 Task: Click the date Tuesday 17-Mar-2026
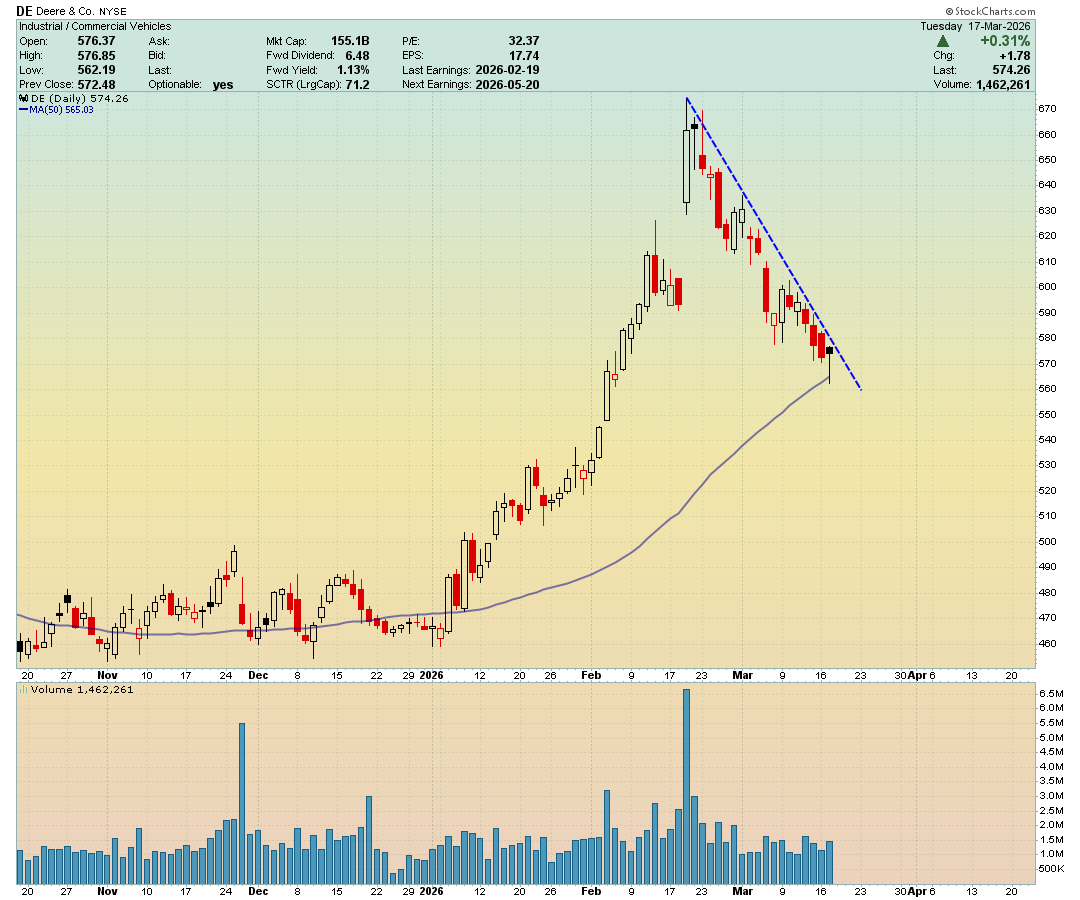point(976,26)
